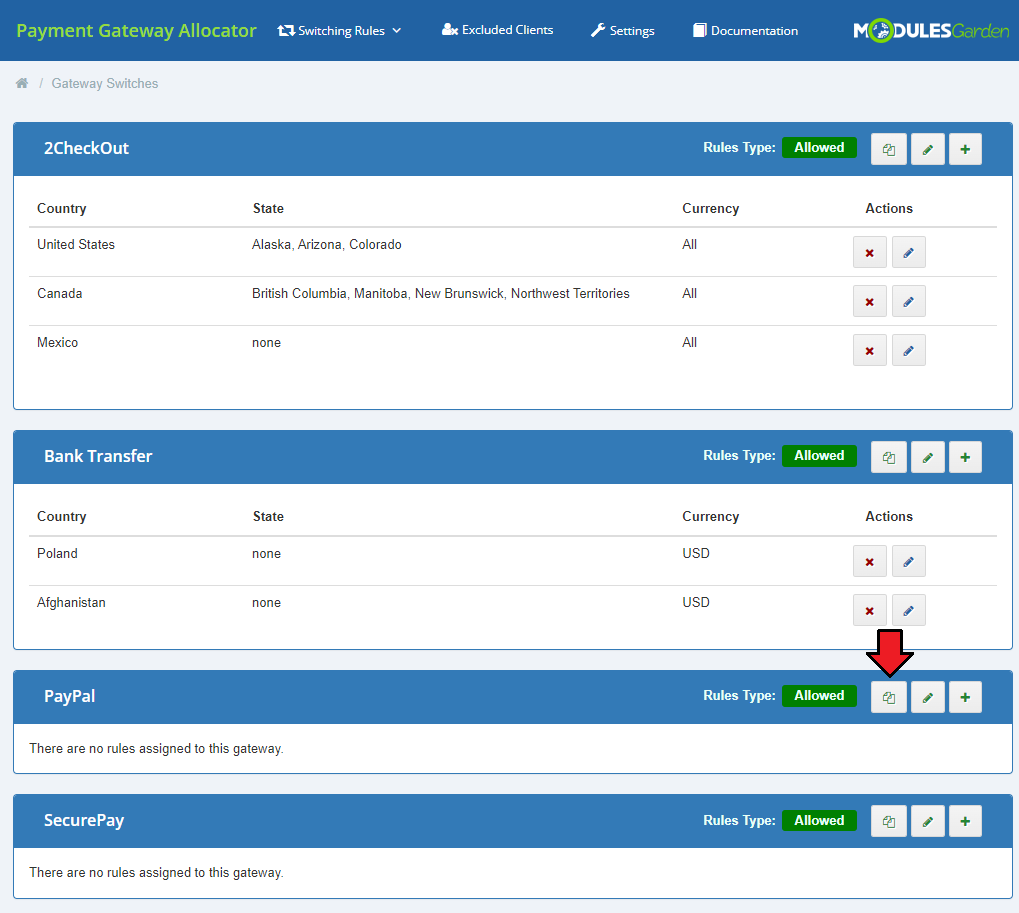Select the Canada country cell
Screen dimensions: 1019x913
click(60, 293)
